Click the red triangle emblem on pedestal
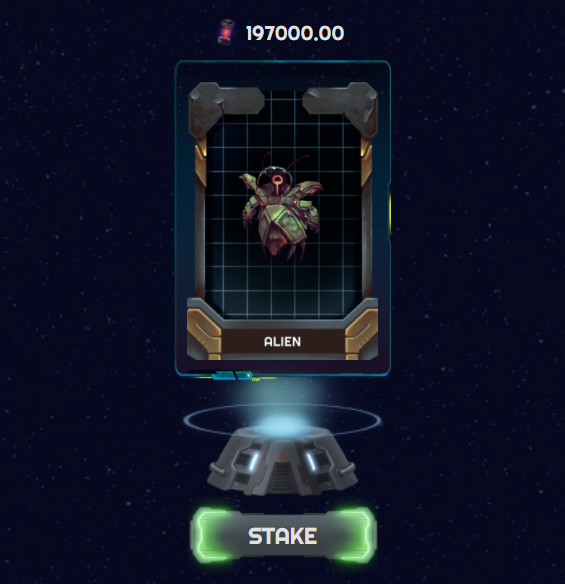The image size is (565, 584). (x=282, y=456)
